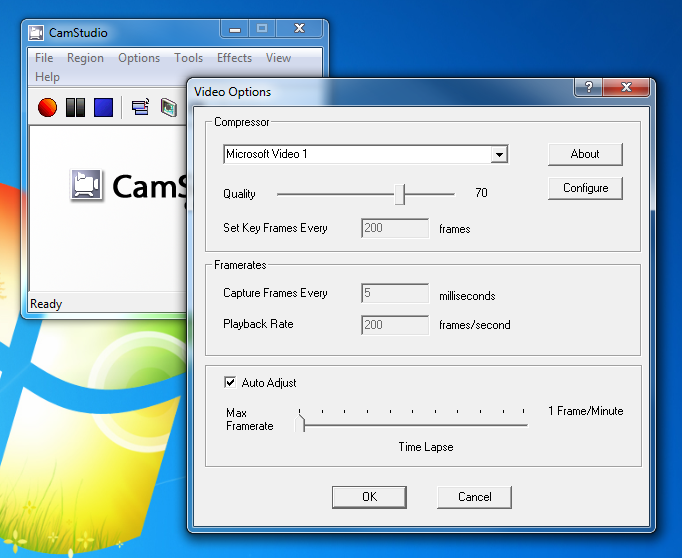Confirm settings with the OK button

[369, 497]
